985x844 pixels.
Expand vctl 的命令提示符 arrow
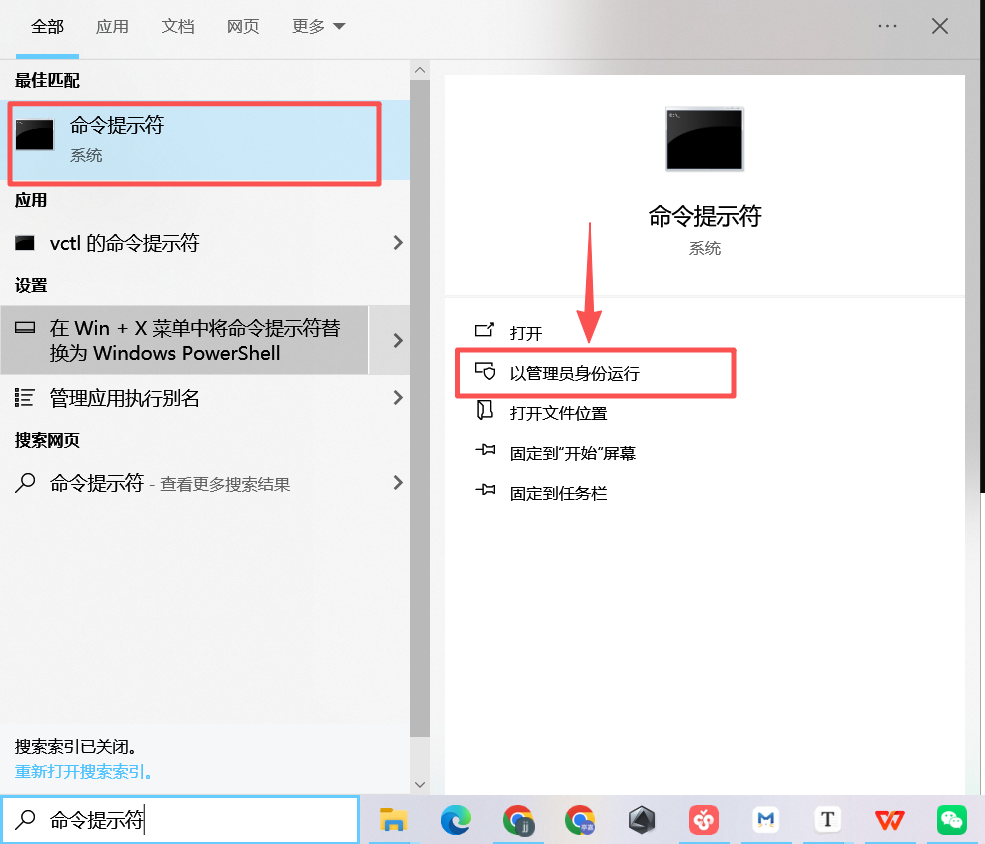398,243
